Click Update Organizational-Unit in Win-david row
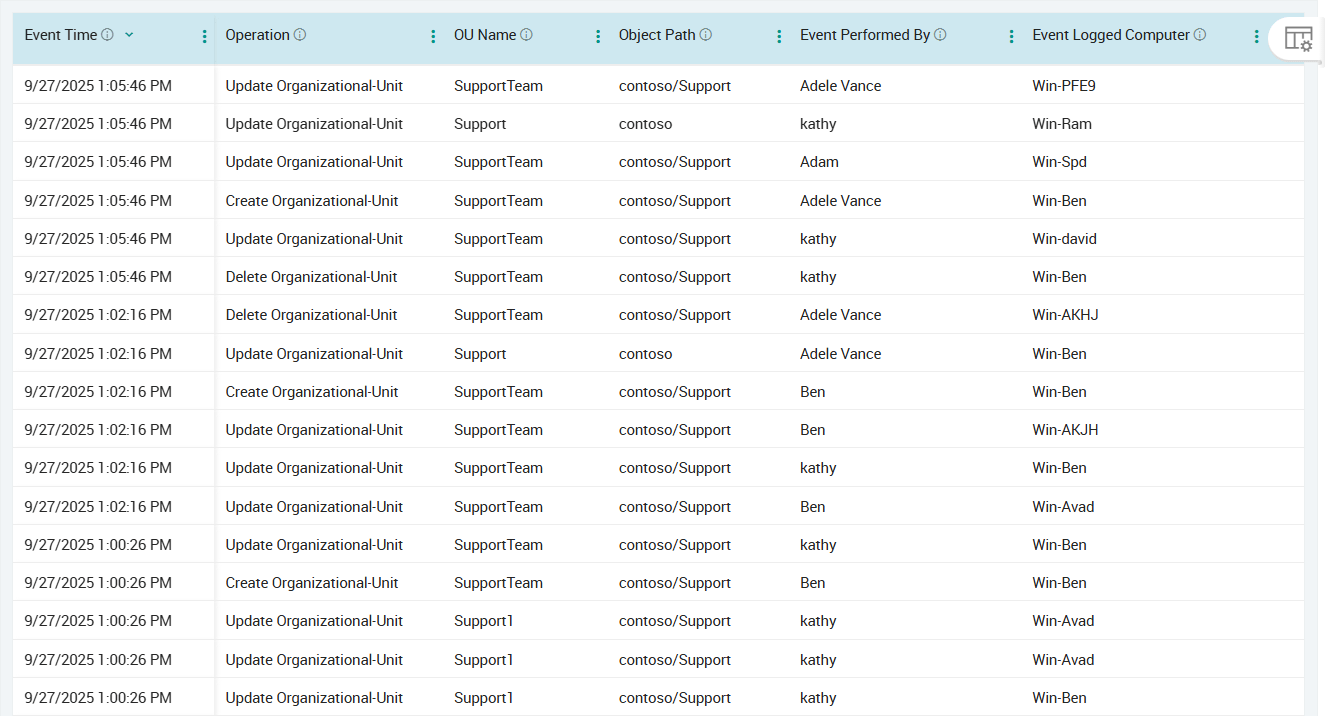 point(314,239)
